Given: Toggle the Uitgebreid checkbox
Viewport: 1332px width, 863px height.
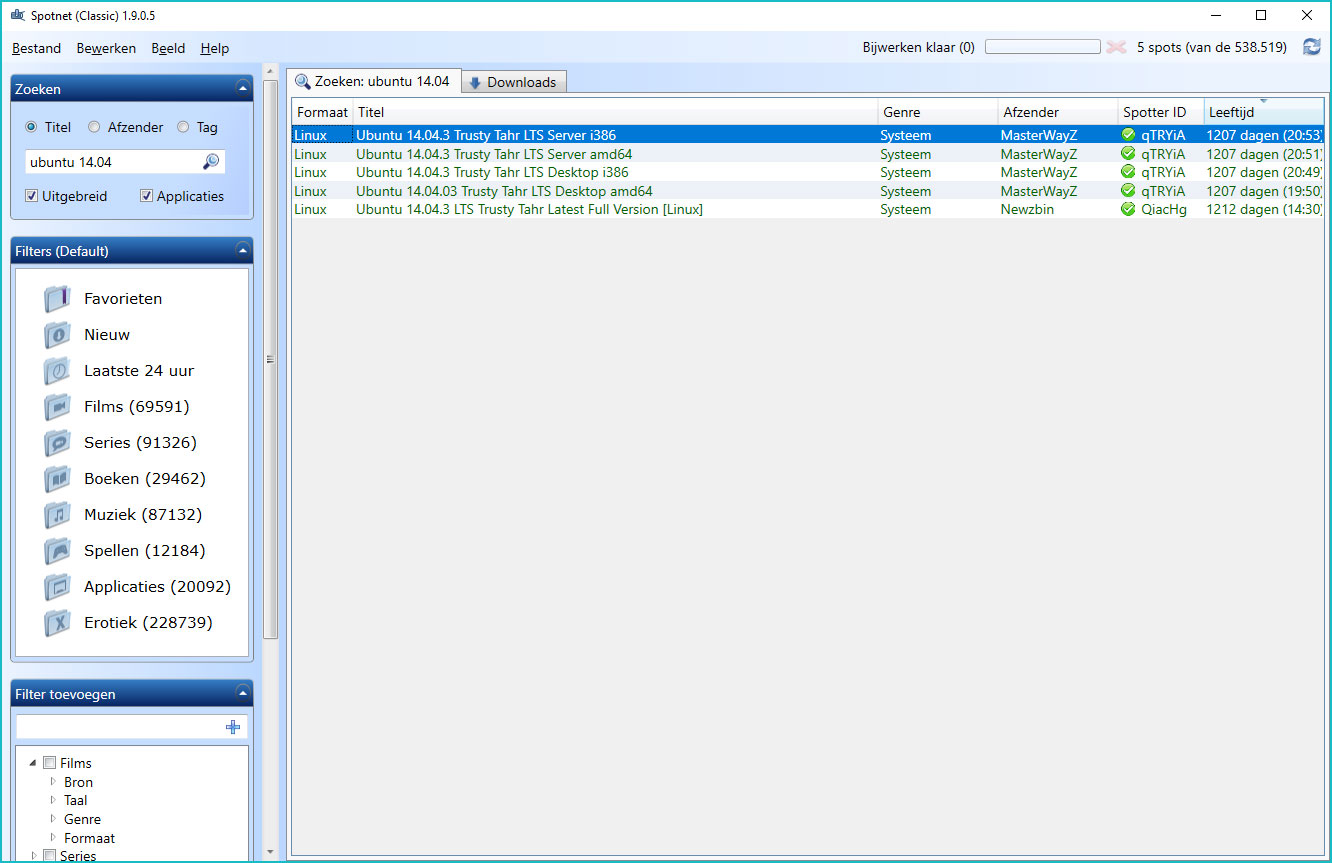Looking at the screenshot, I should (x=31, y=196).
